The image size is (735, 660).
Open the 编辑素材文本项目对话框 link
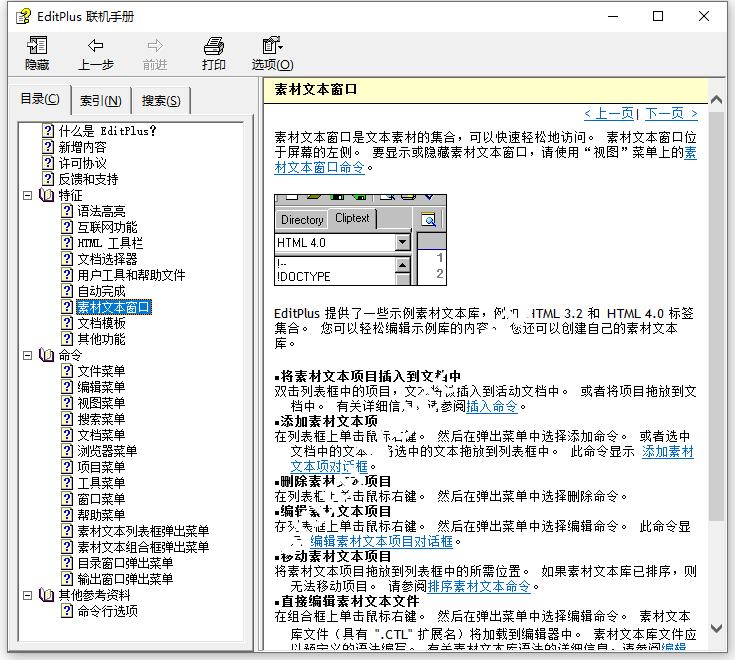[x=381, y=541]
